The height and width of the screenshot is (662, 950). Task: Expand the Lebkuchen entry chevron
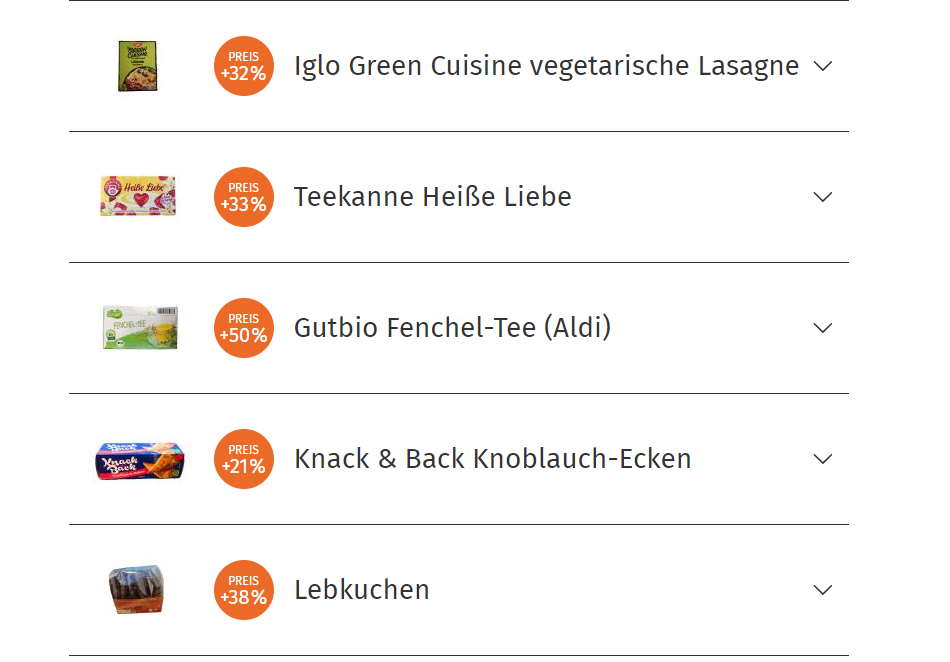(x=823, y=590)
